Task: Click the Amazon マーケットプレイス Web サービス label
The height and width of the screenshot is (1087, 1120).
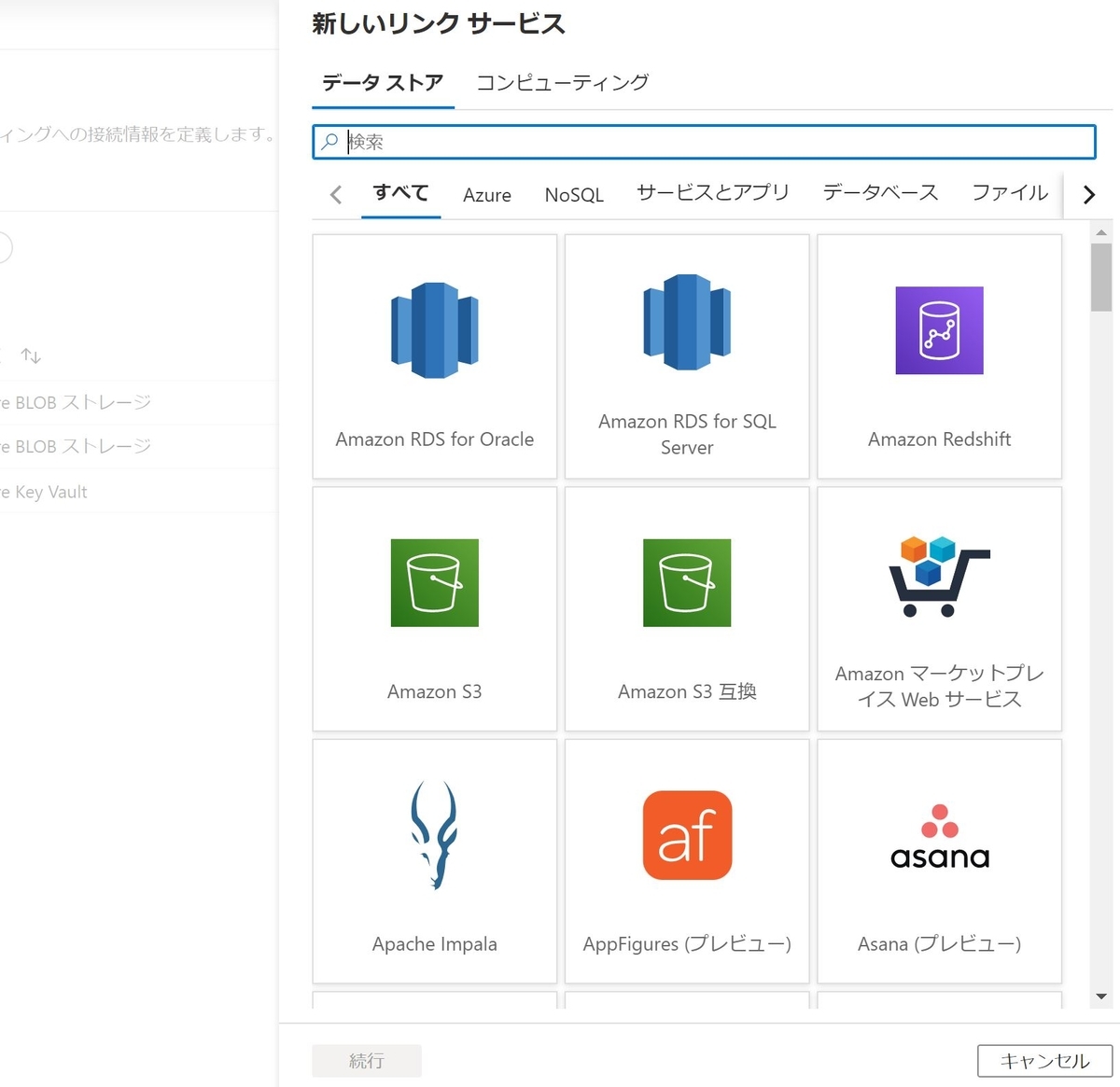Action: coord(939,686)
